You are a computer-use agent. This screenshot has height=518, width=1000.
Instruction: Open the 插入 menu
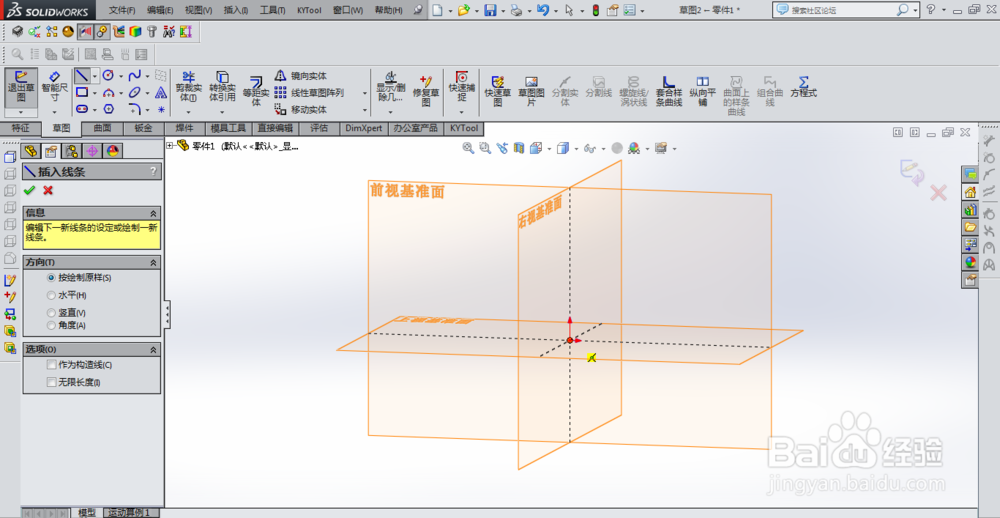click(x=237, y=10)
